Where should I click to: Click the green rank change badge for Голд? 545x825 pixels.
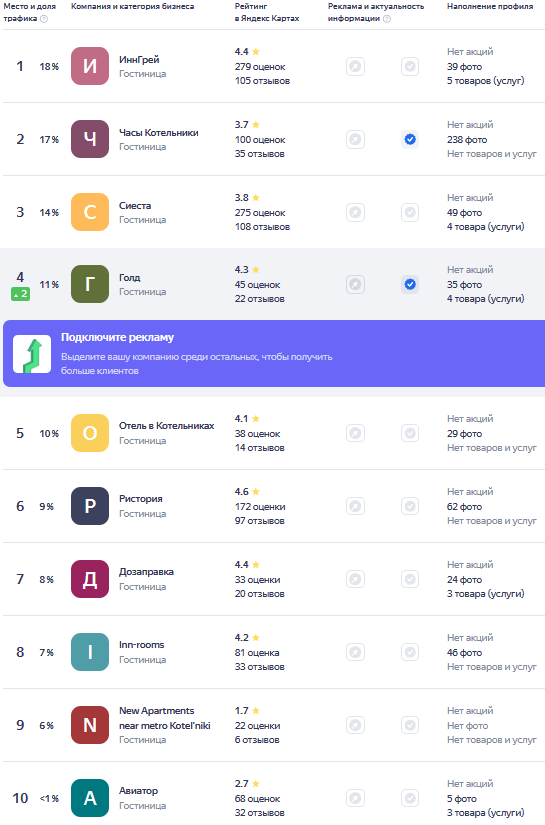(21, 294)
